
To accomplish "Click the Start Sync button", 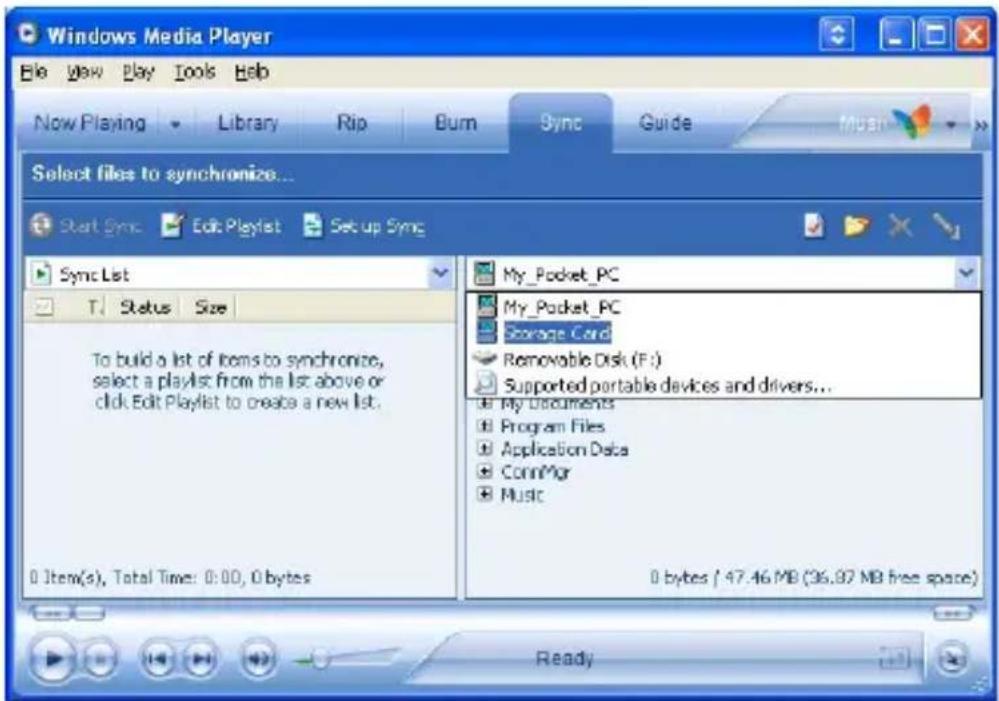I will point(85,226).
